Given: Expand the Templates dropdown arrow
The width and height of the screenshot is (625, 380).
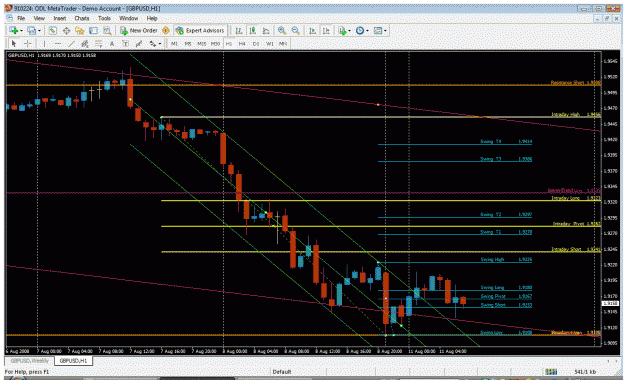Looking at the screenshot, I should pyautogui.click(x=385, y=31).
